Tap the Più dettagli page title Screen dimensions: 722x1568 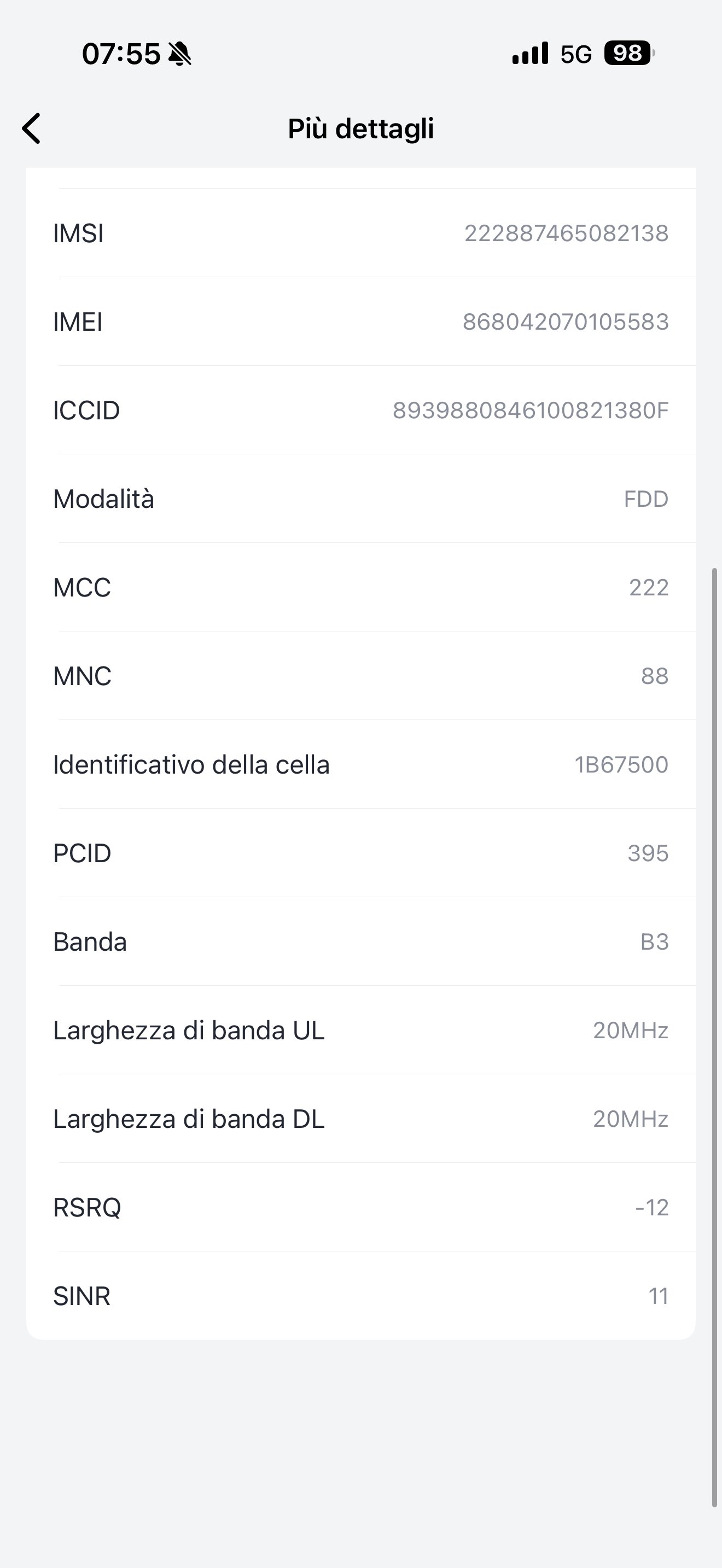(360, 128)
